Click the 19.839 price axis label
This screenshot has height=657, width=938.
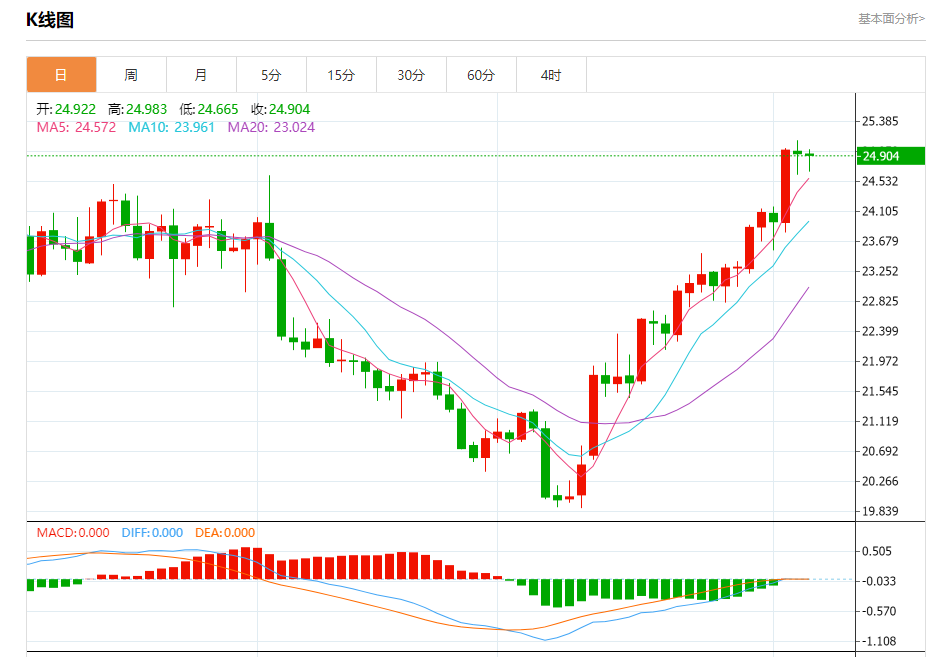coord(880,511)
